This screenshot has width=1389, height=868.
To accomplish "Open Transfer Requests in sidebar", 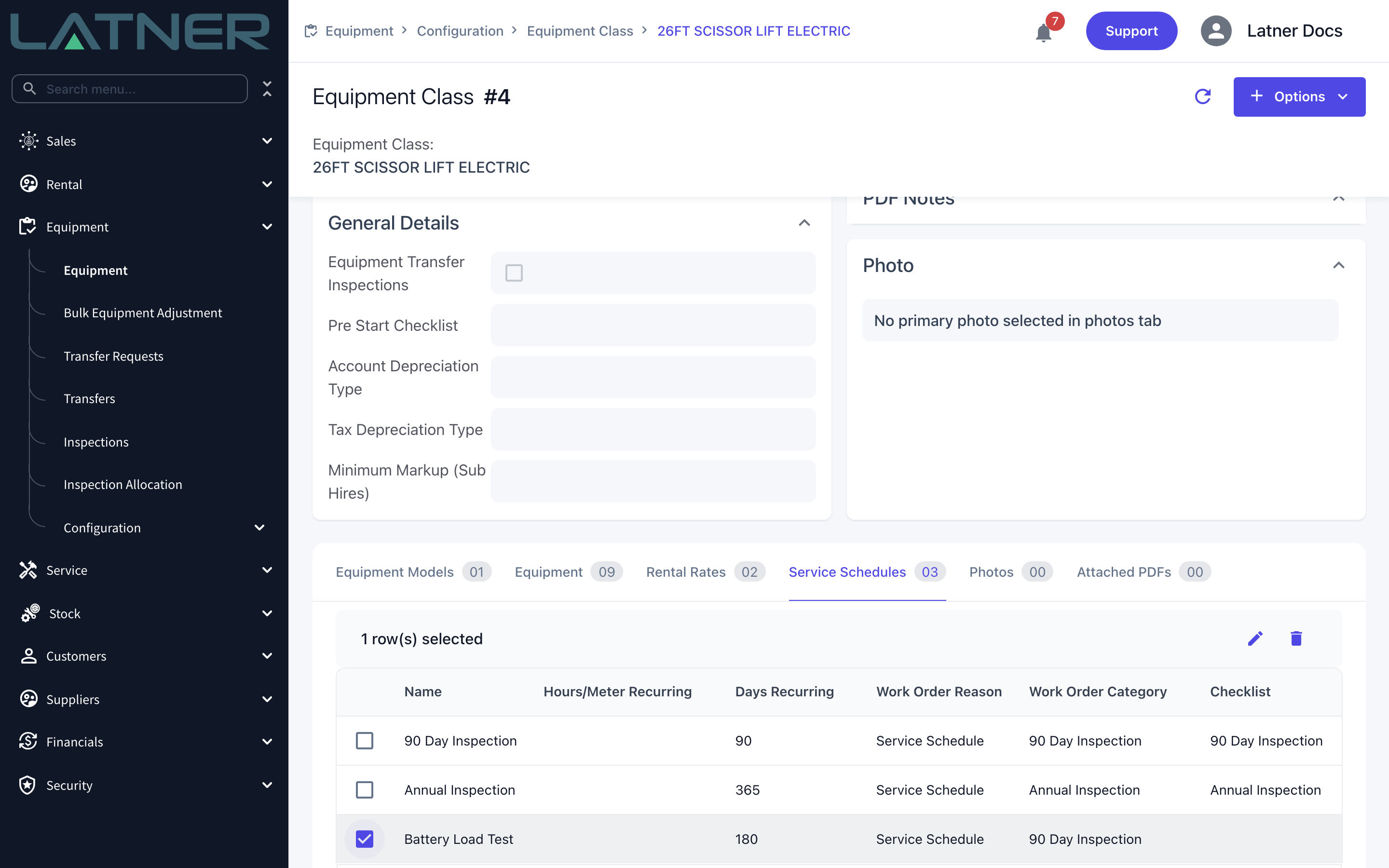I will [114, 356].
